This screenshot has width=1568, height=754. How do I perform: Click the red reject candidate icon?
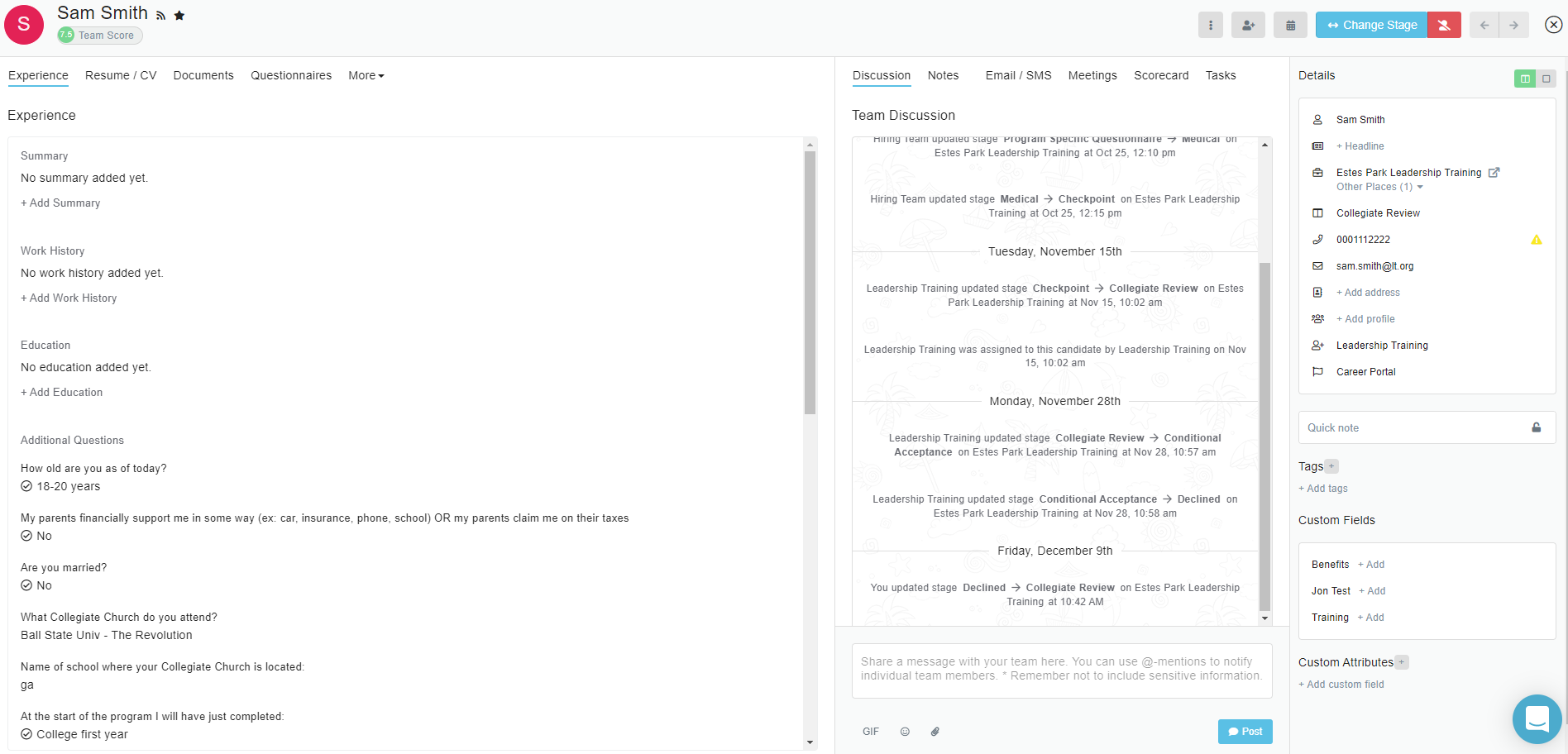pyautogui.click(x=1444, y=26)
